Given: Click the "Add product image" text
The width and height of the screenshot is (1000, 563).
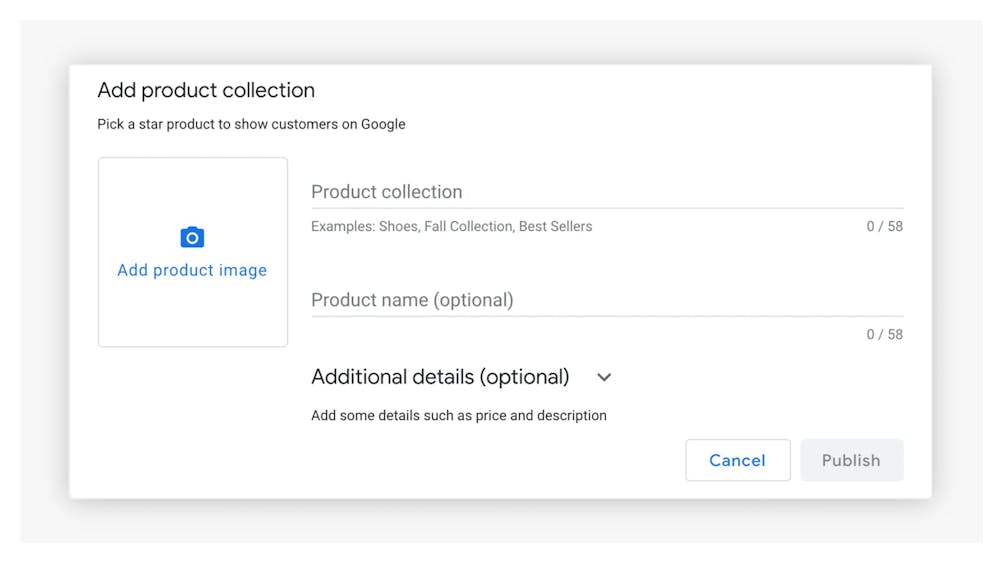Looking at the screenshot, I should pos(192,270).
